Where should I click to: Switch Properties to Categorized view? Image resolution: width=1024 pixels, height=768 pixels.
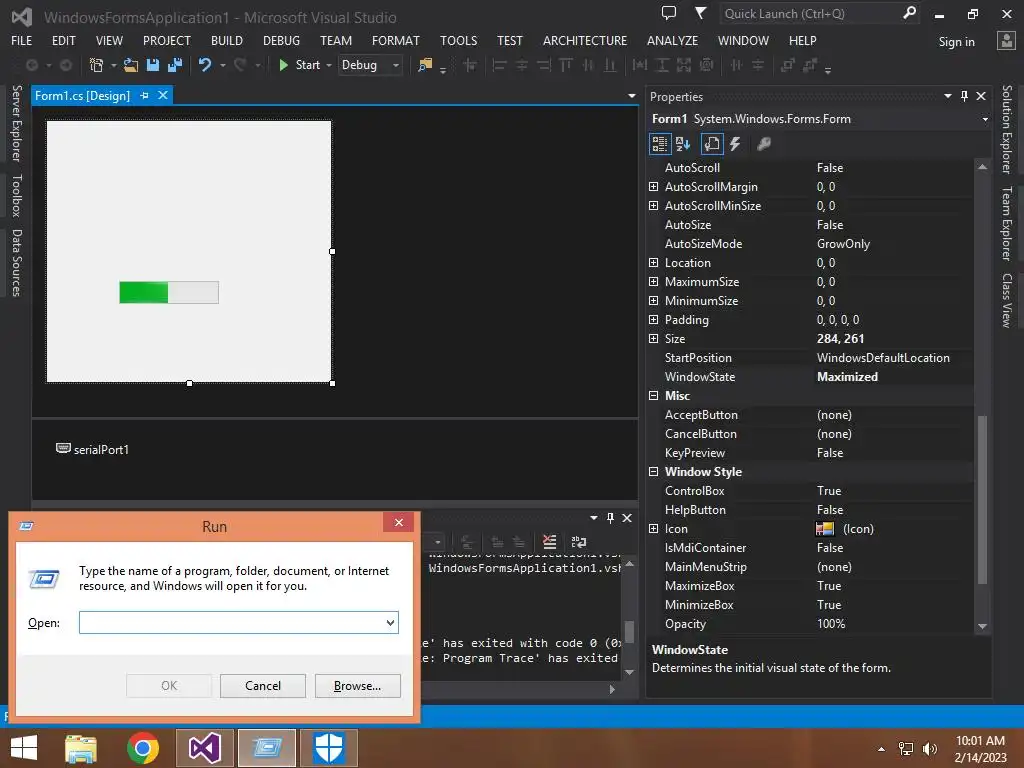click(x=660, y=144)
